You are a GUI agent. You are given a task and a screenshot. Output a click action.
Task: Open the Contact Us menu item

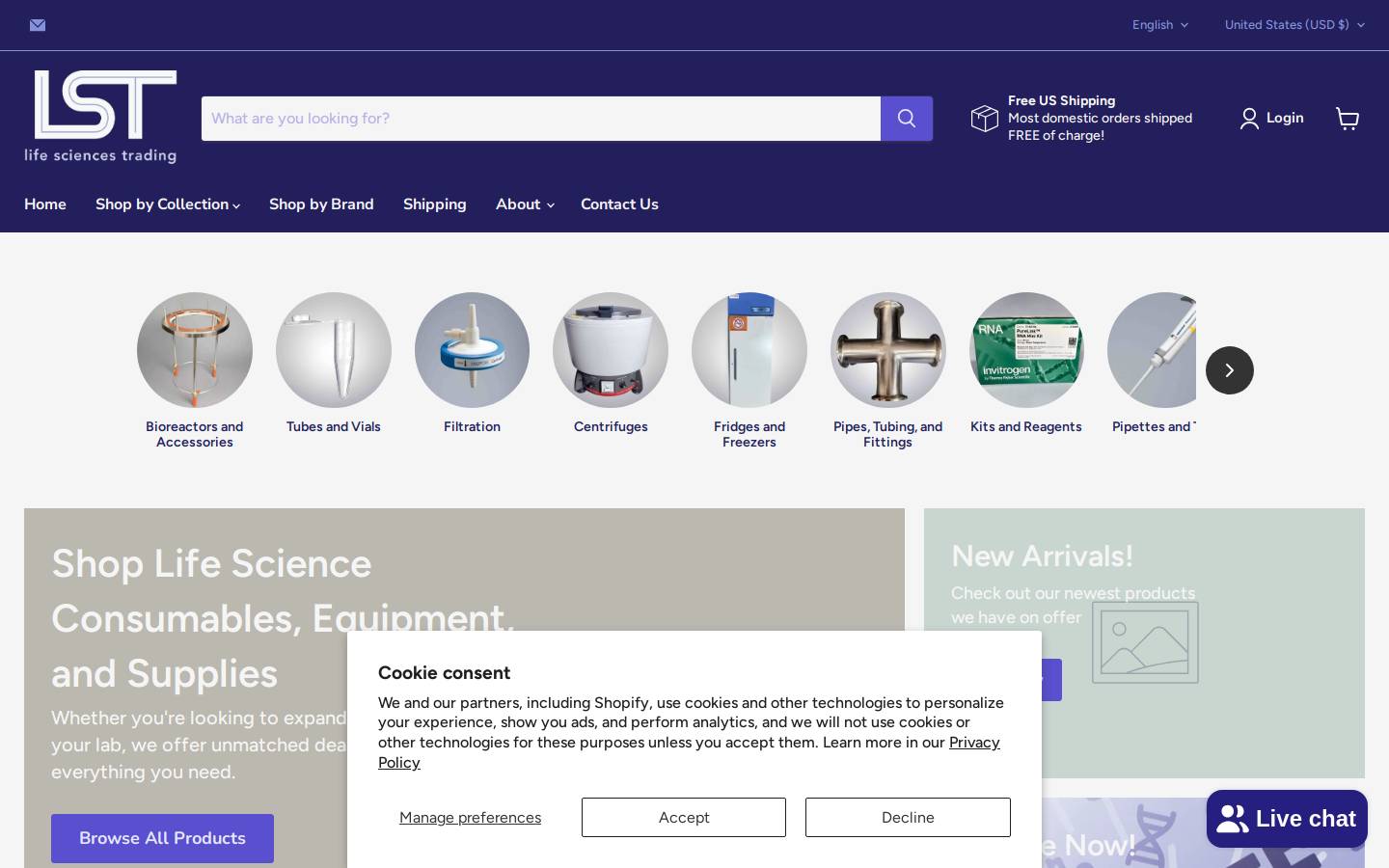[x=619, y=204]
